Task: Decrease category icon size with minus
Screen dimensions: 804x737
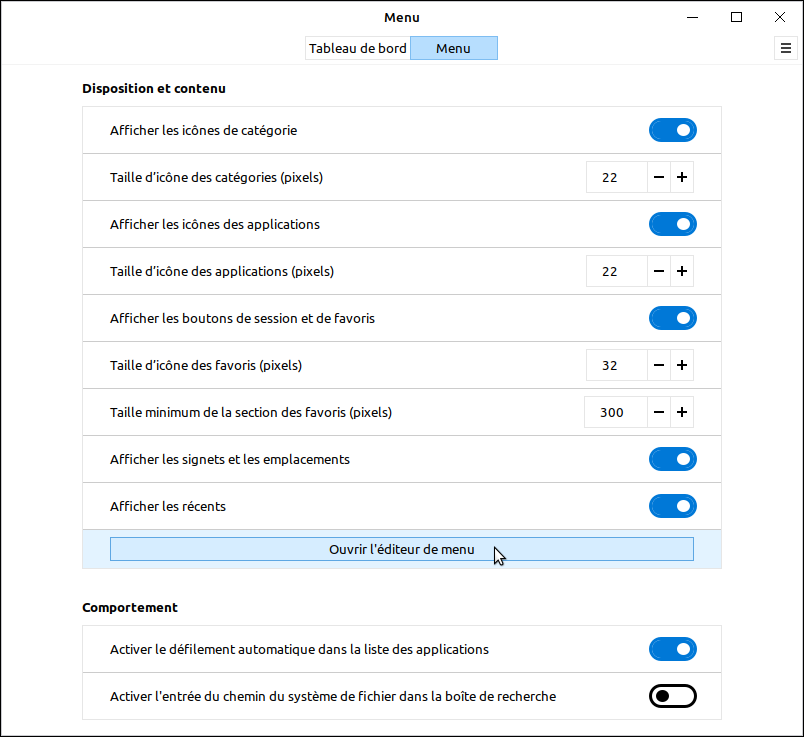Action: (x=659, y=178)
